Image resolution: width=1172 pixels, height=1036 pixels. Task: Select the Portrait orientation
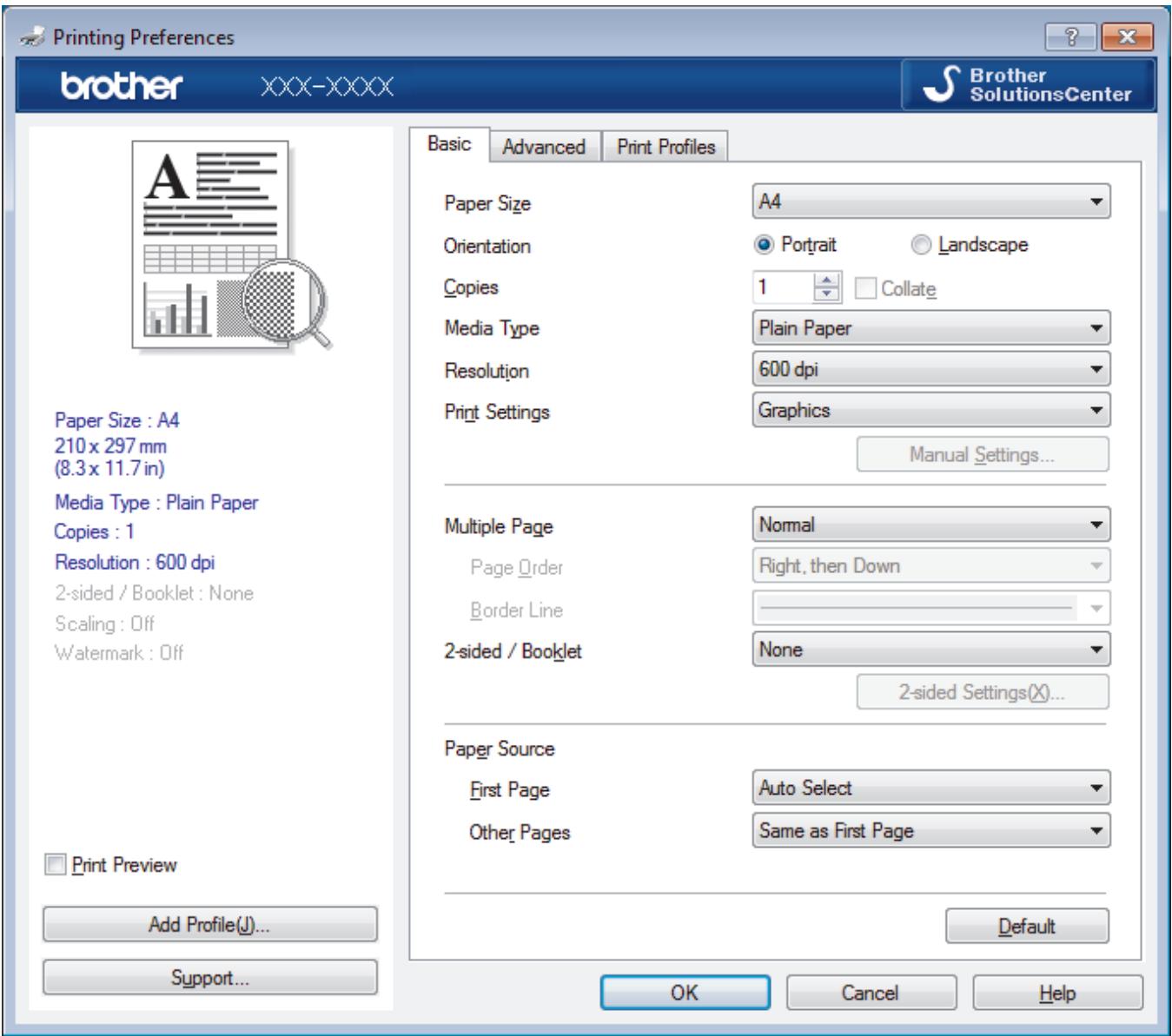coord(795,245)
